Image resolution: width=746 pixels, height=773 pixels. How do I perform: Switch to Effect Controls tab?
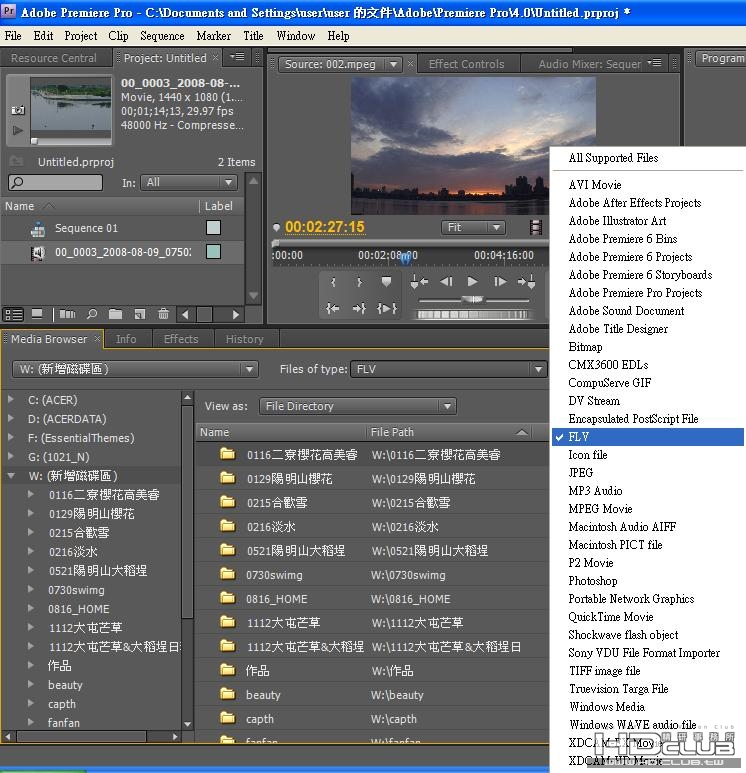(x=466, y=64)
